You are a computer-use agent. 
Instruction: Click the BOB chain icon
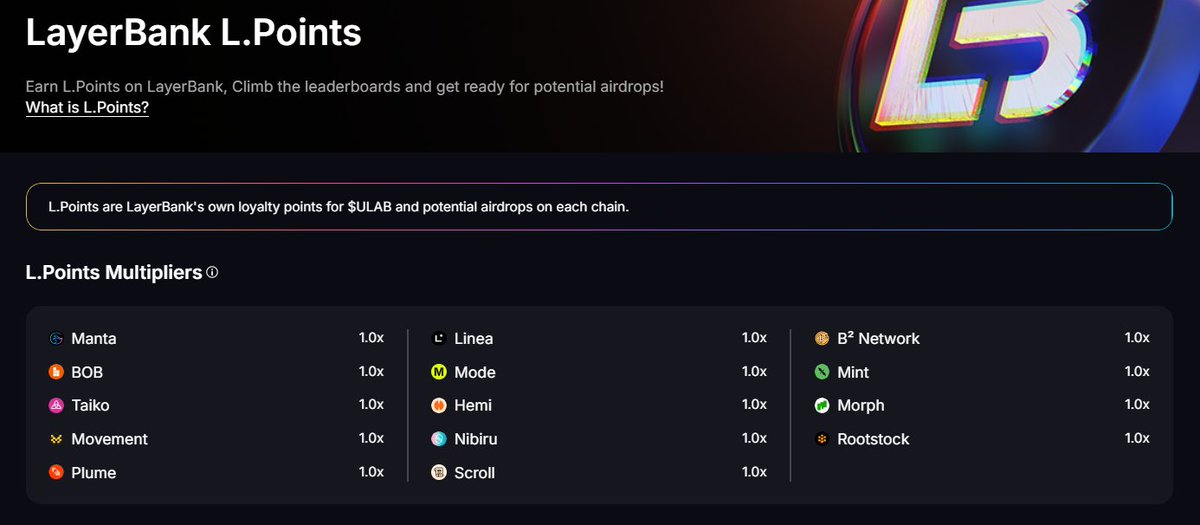tap(56, 372)
